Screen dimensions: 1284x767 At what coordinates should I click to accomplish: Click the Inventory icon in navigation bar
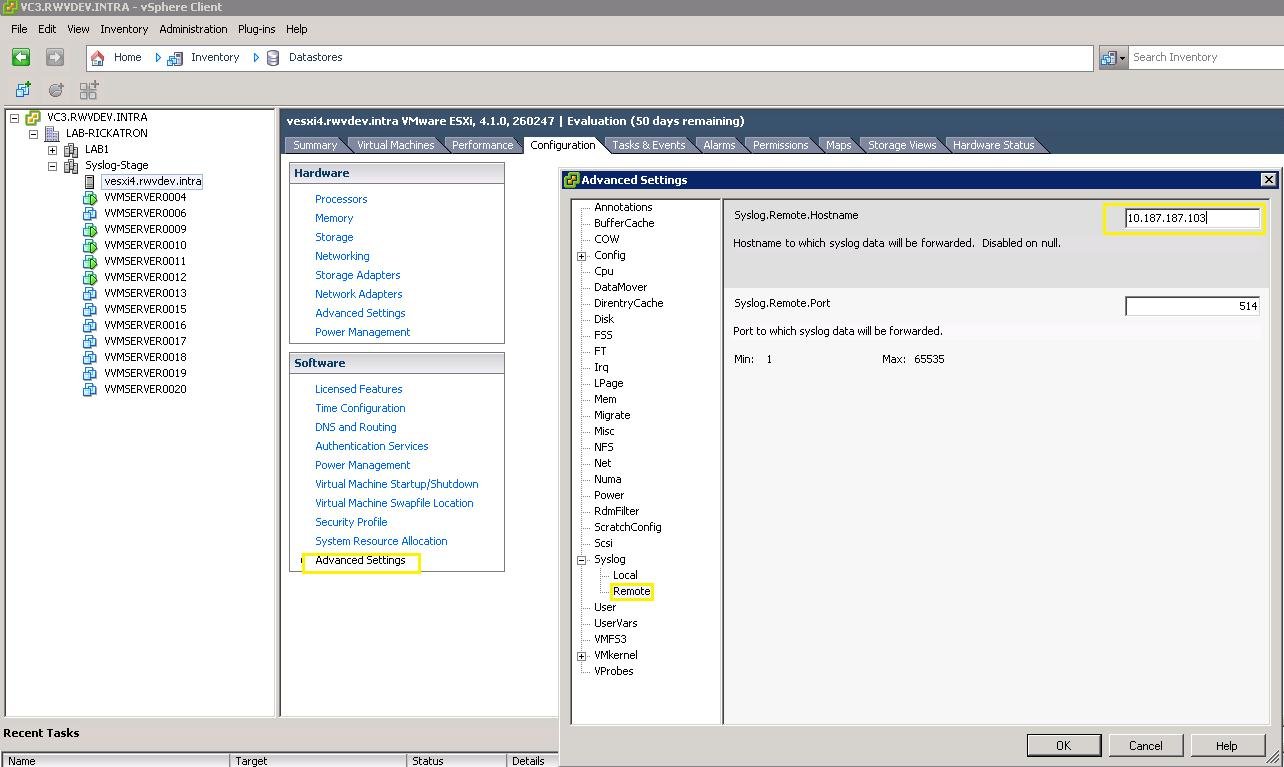click(x=175, y=58)
